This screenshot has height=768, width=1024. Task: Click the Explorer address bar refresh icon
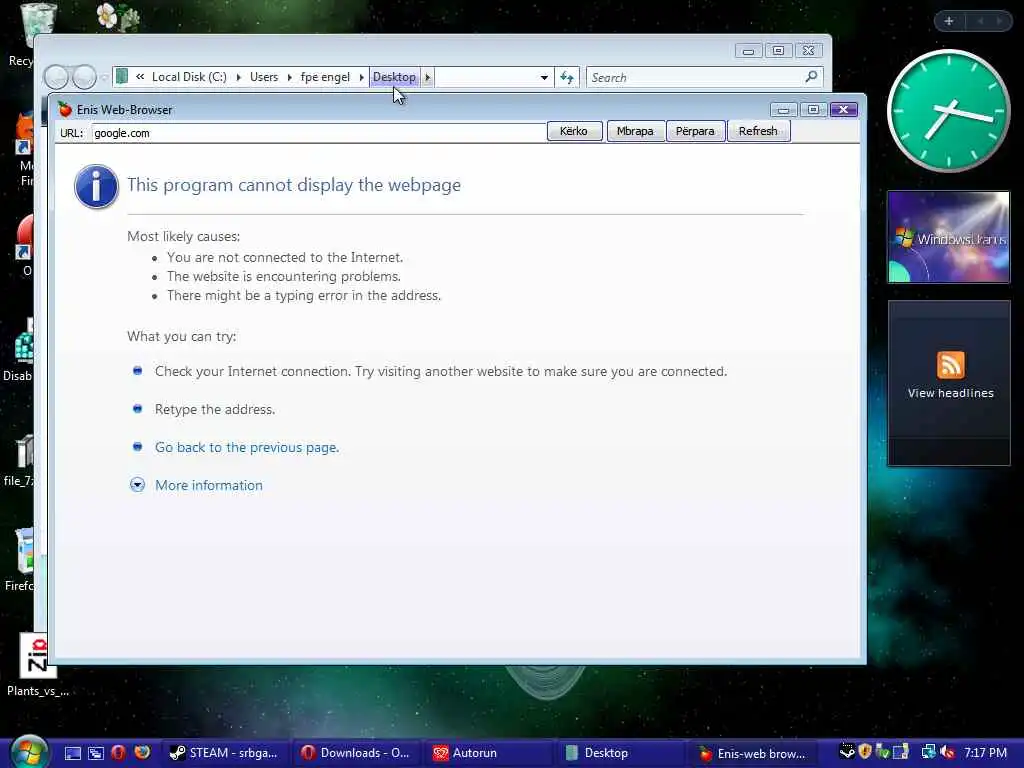coord(567,78)
